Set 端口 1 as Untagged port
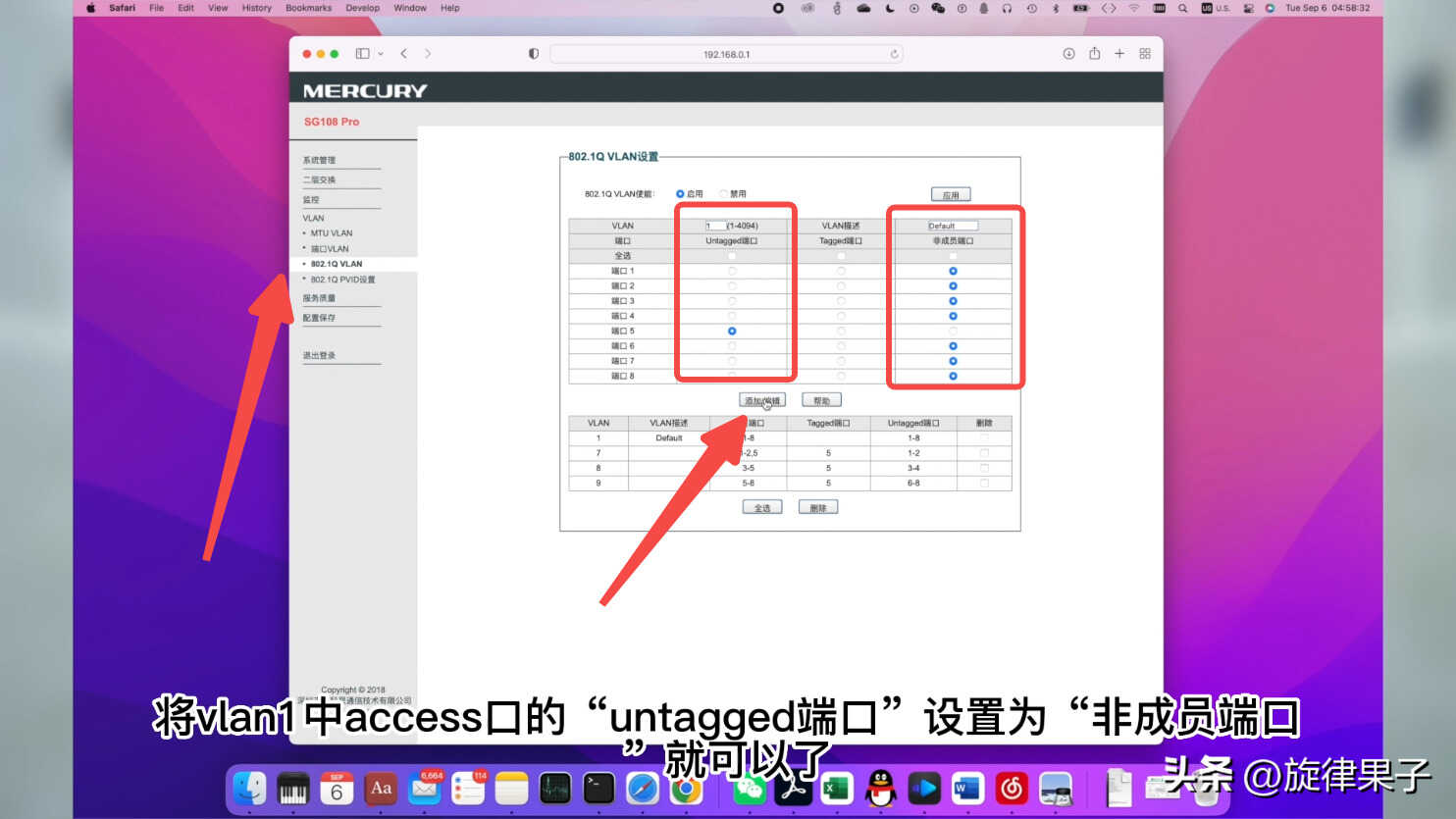1456x819 pixels. coord(732,271)
